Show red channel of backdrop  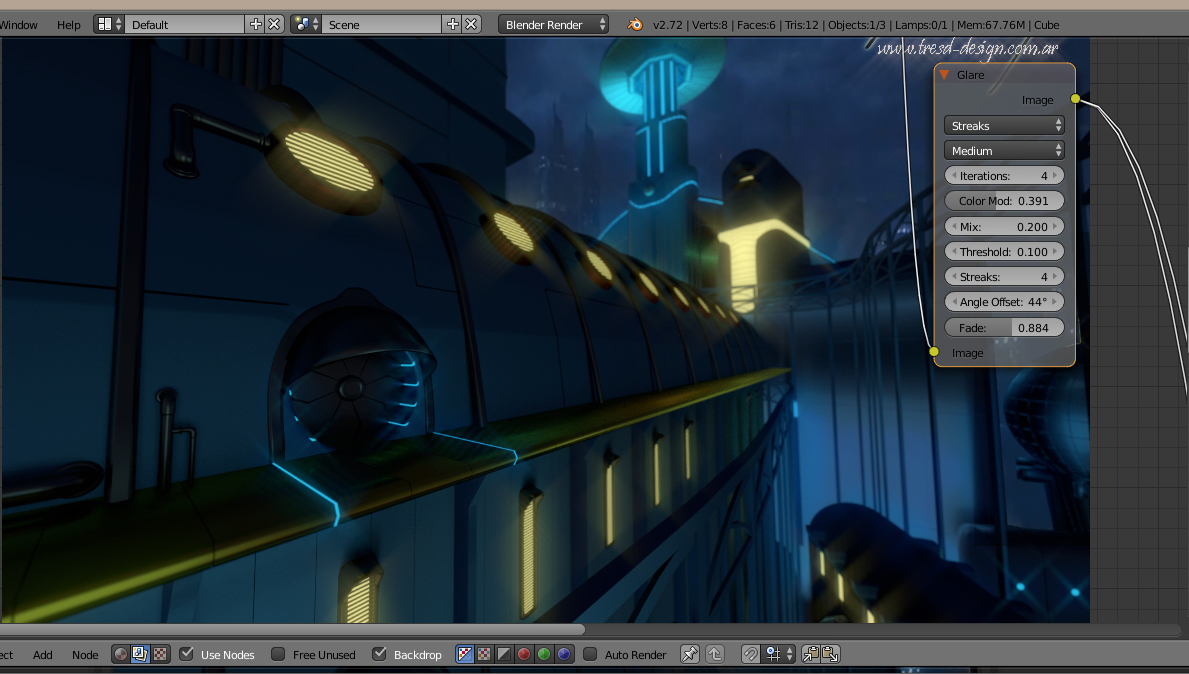524,654
